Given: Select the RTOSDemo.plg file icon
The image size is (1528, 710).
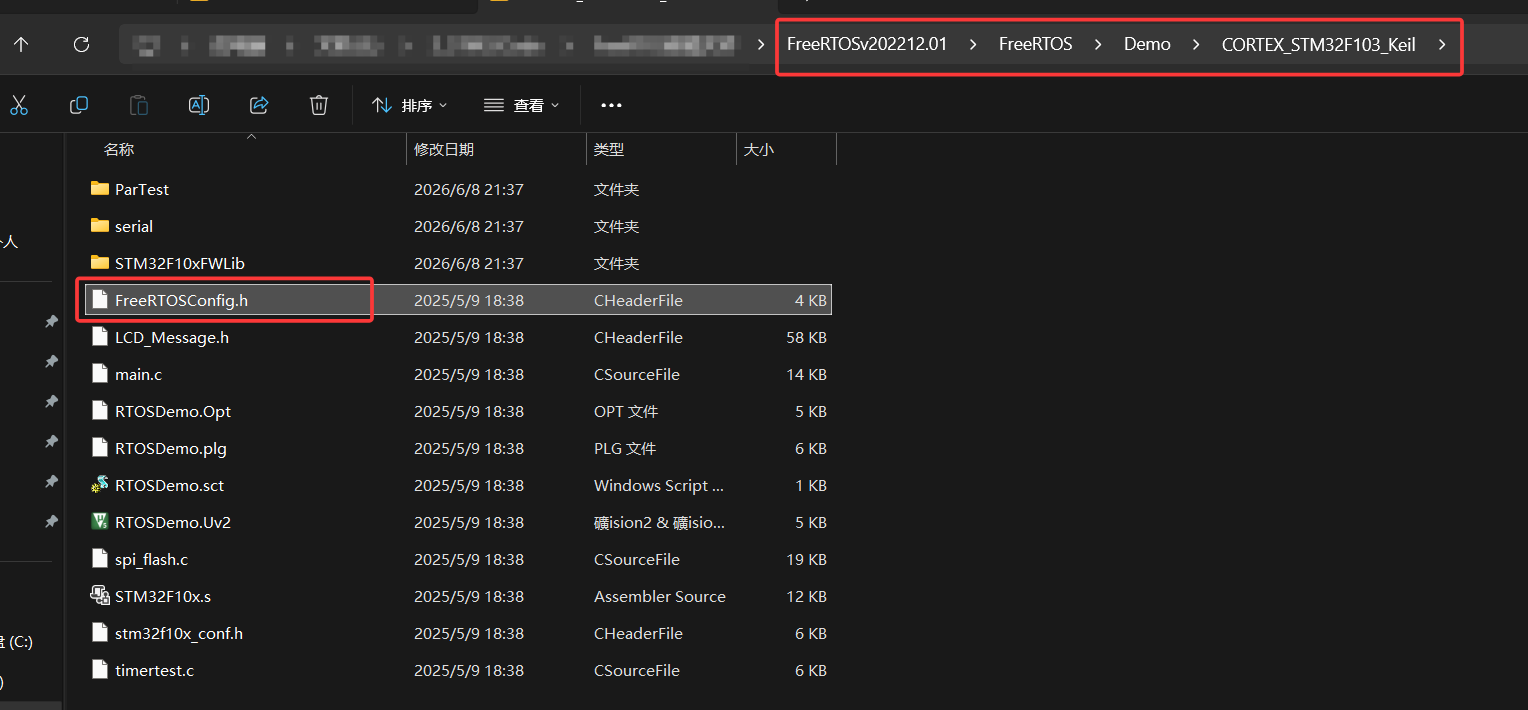Looking at the screenshot, I should 99,448.
